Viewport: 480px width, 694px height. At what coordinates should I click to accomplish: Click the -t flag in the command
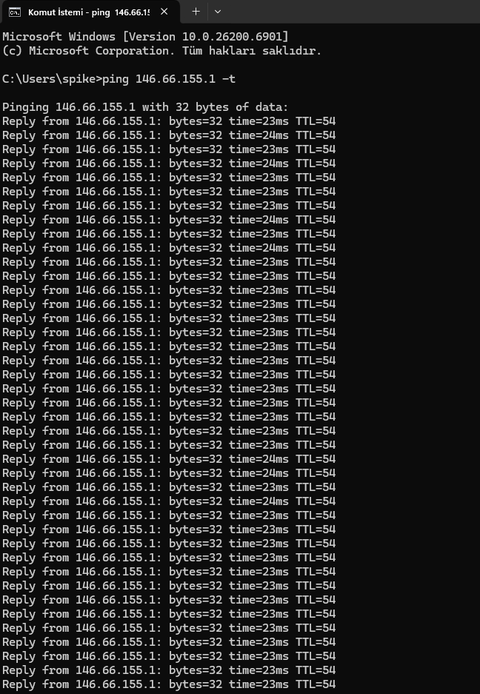228,79
